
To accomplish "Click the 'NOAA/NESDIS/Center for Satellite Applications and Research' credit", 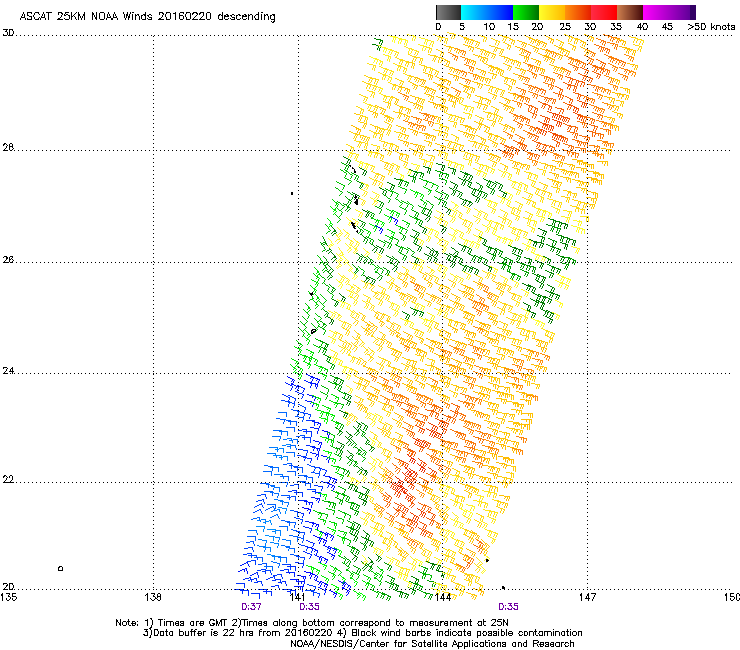I will pos(432,643).
